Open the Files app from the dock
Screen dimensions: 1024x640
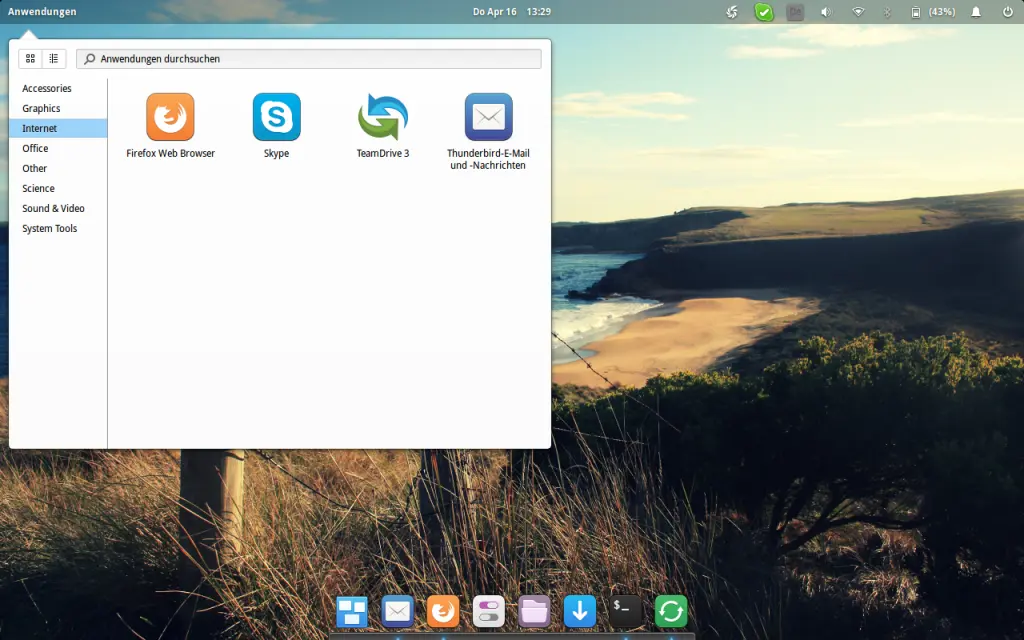[534, 611]
